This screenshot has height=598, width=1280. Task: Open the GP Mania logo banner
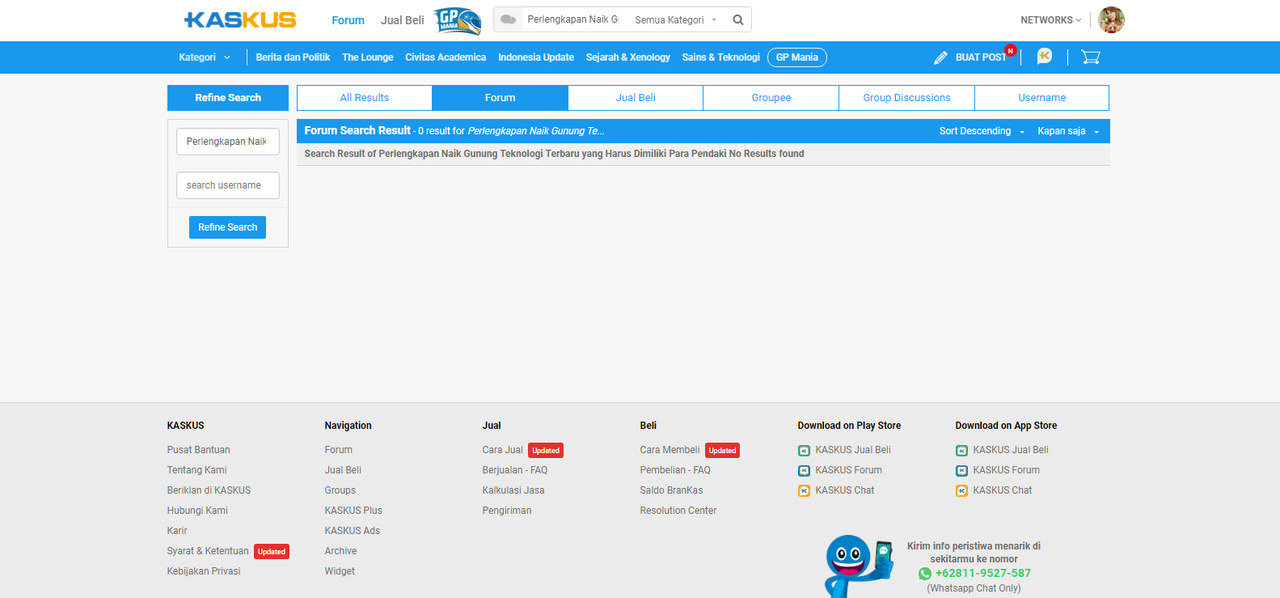click(457, 20)
